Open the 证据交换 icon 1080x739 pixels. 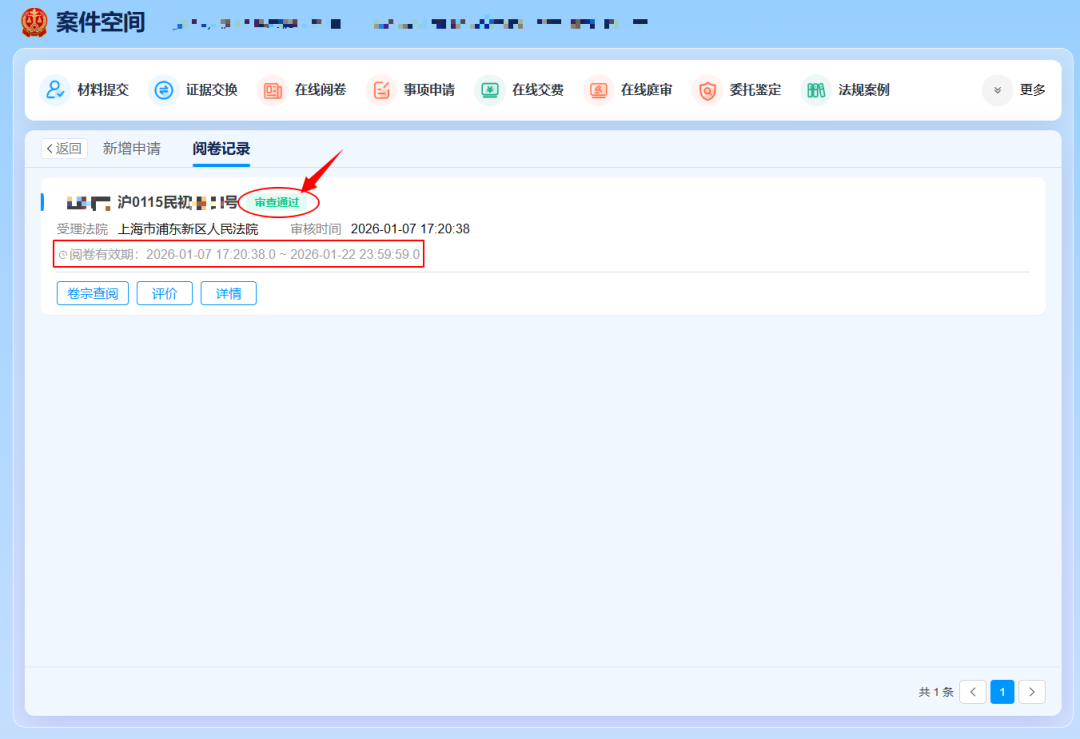[164, 90]
